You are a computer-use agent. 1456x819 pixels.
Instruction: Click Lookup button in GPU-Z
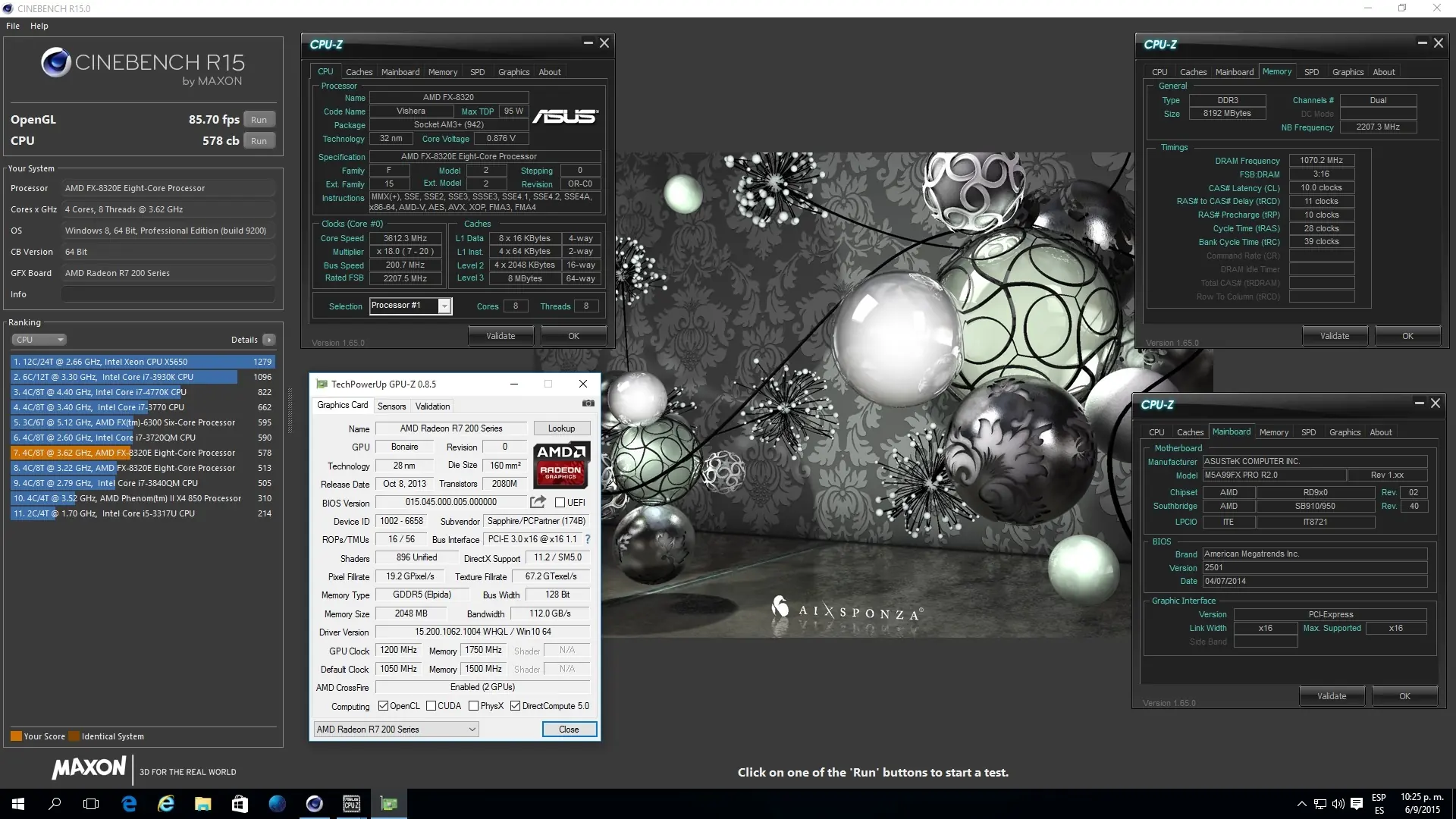pos(562,428)
